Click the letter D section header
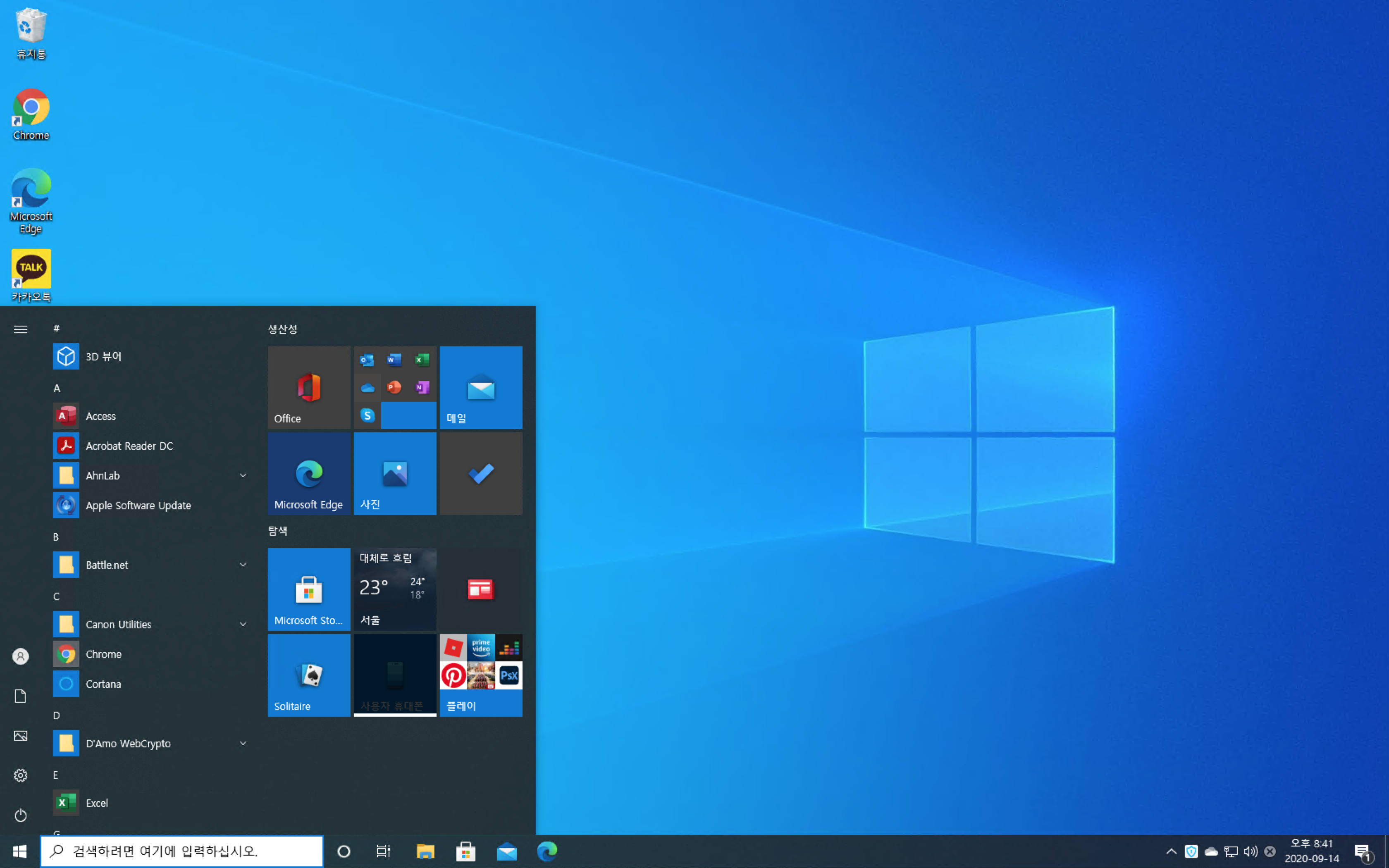 56,715
